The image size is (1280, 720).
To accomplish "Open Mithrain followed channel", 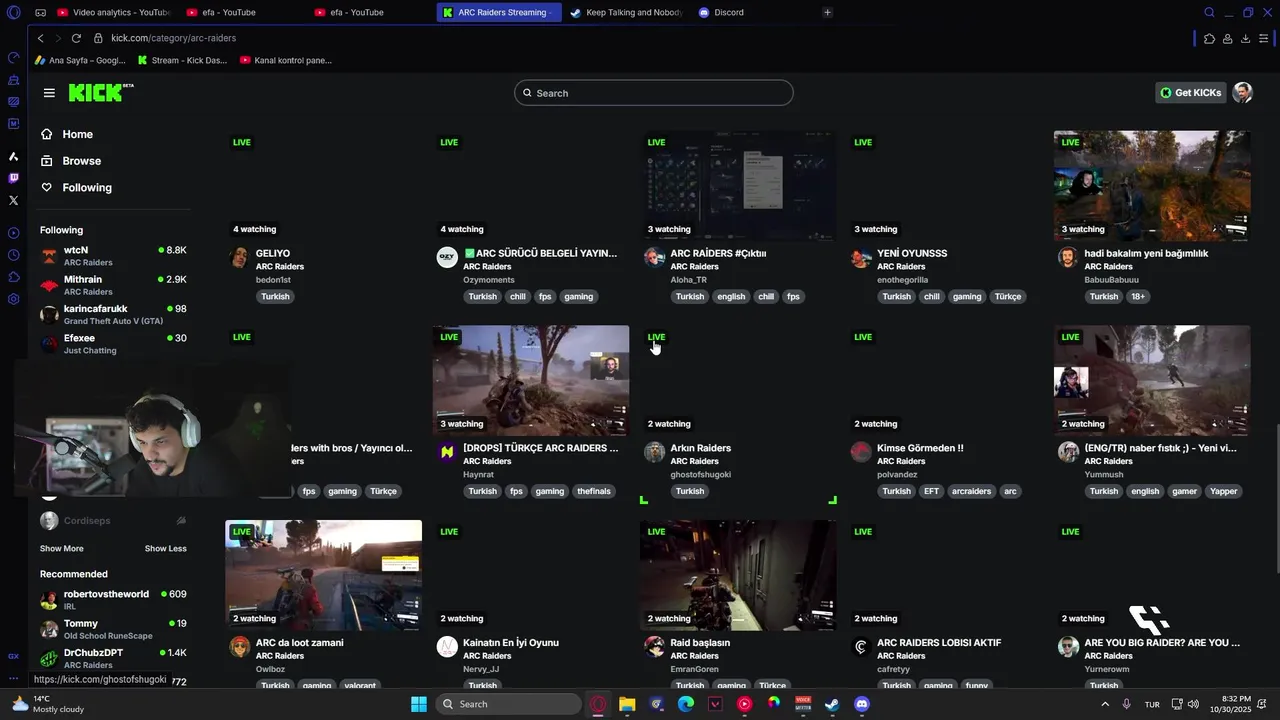I will pos(113,285).
